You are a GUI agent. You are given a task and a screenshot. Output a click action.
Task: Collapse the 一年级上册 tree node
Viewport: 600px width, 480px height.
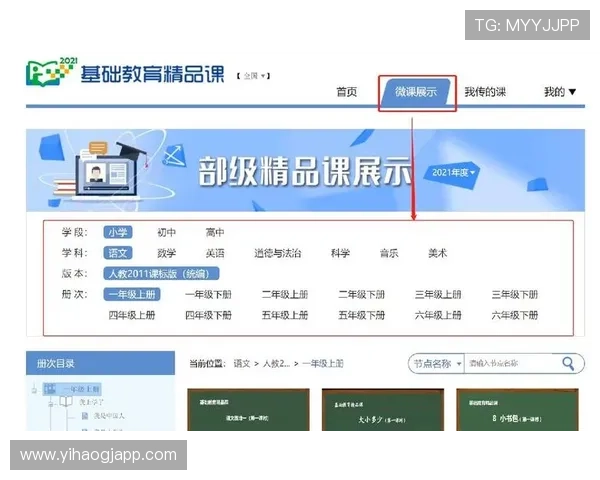pyautogui.click(x=34, y=390)
